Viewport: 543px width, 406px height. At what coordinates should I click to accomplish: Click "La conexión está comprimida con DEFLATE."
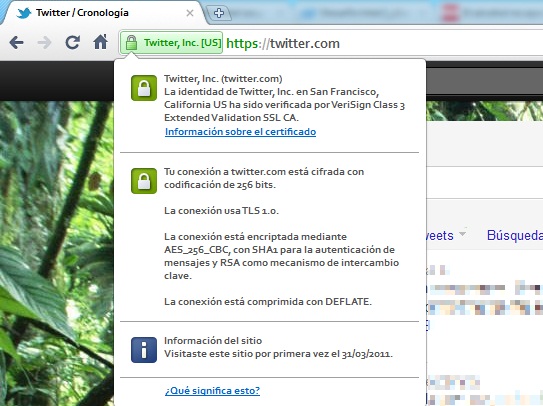(268, 301)
